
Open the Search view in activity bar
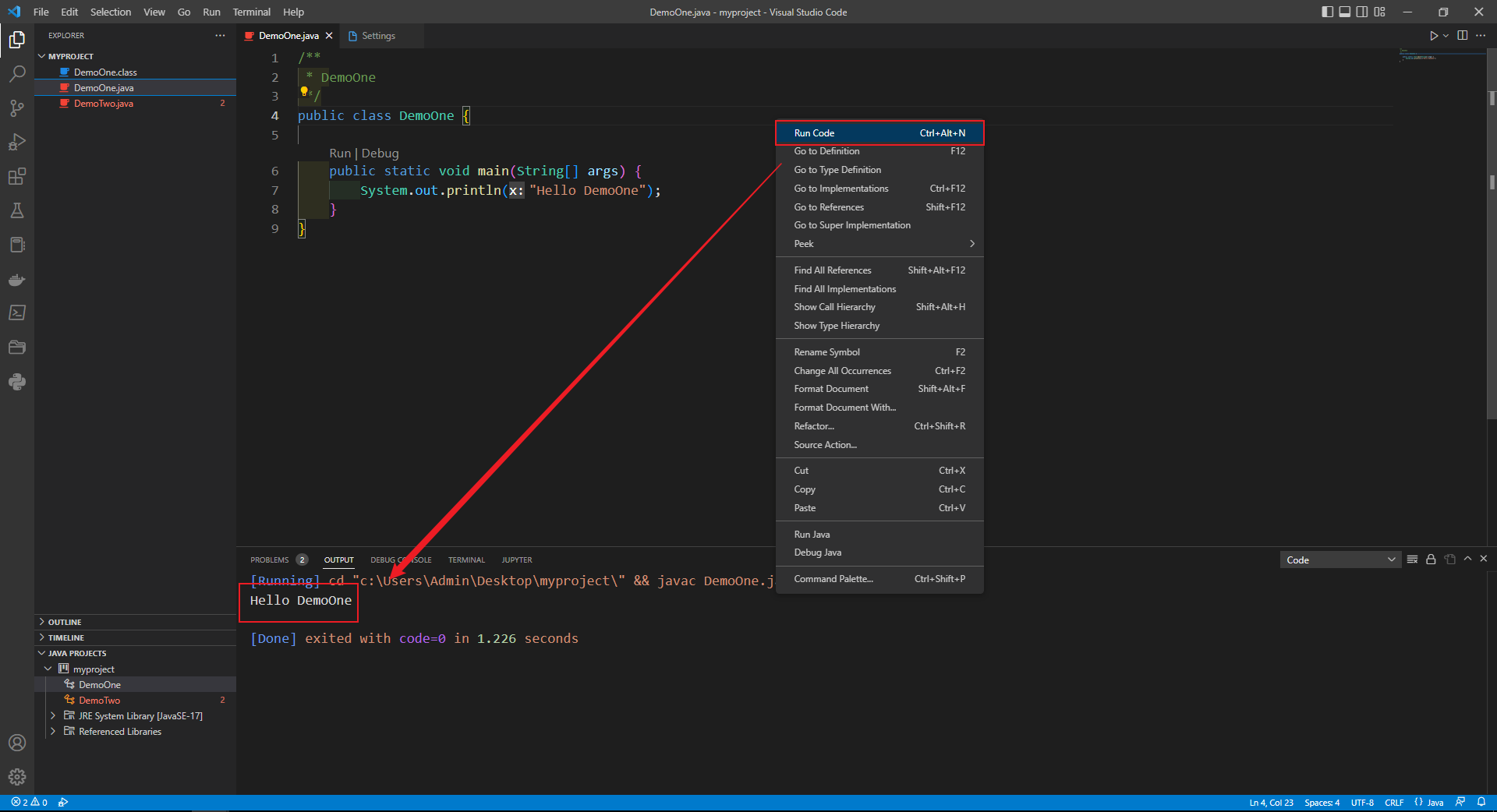click(17, 74)
